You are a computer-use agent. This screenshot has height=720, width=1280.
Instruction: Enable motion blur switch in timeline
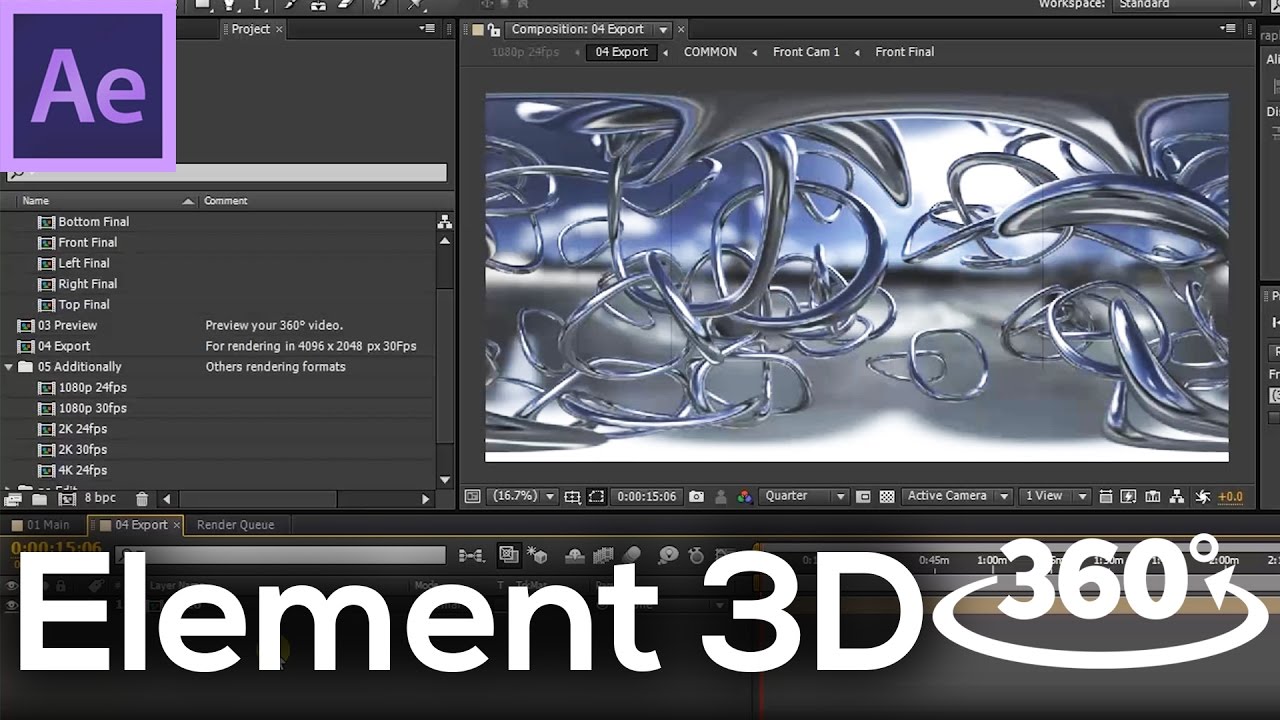pyautogui.click(x=630, y=555)
